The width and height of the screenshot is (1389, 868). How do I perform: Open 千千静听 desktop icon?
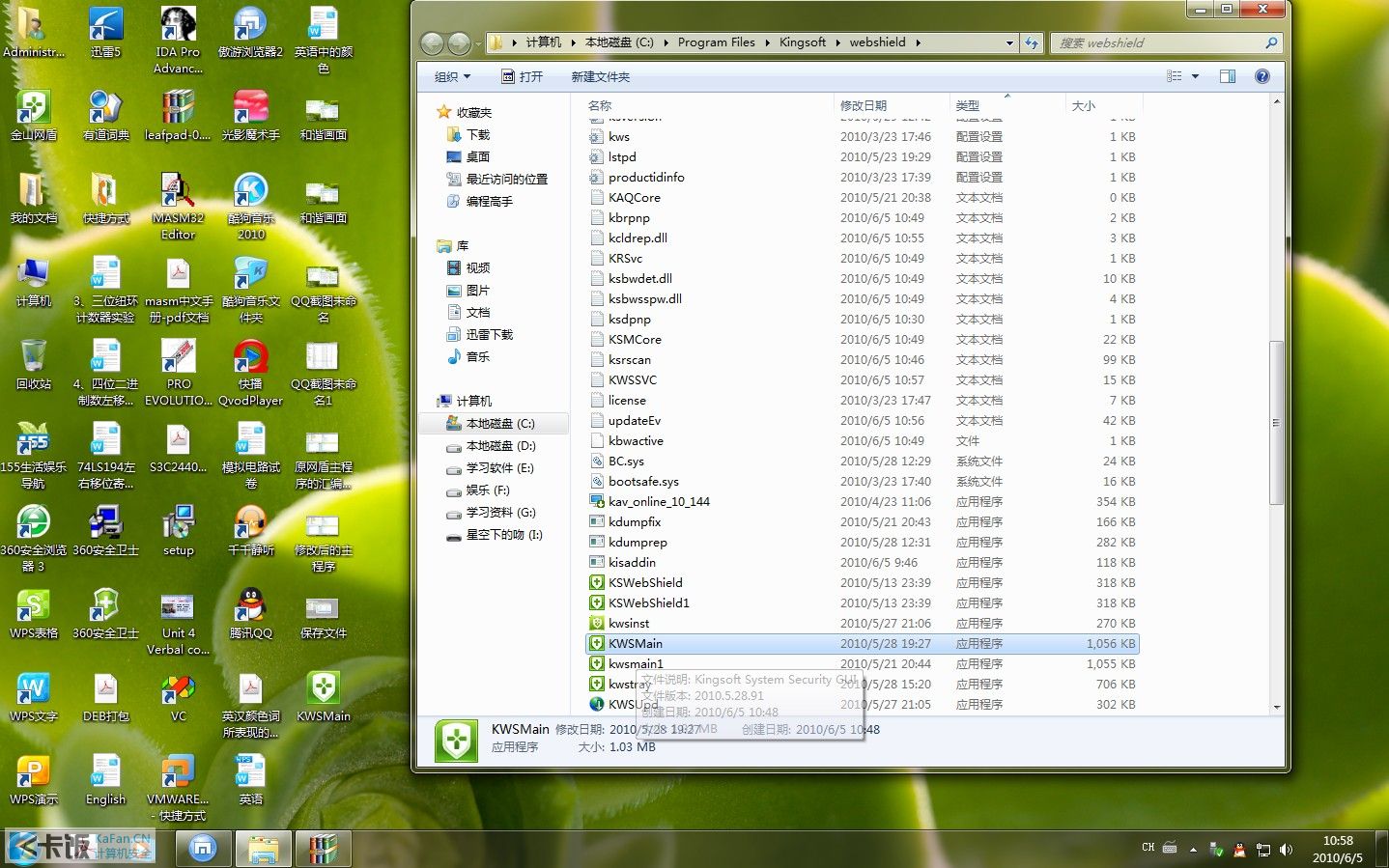[x=250, y=531]
